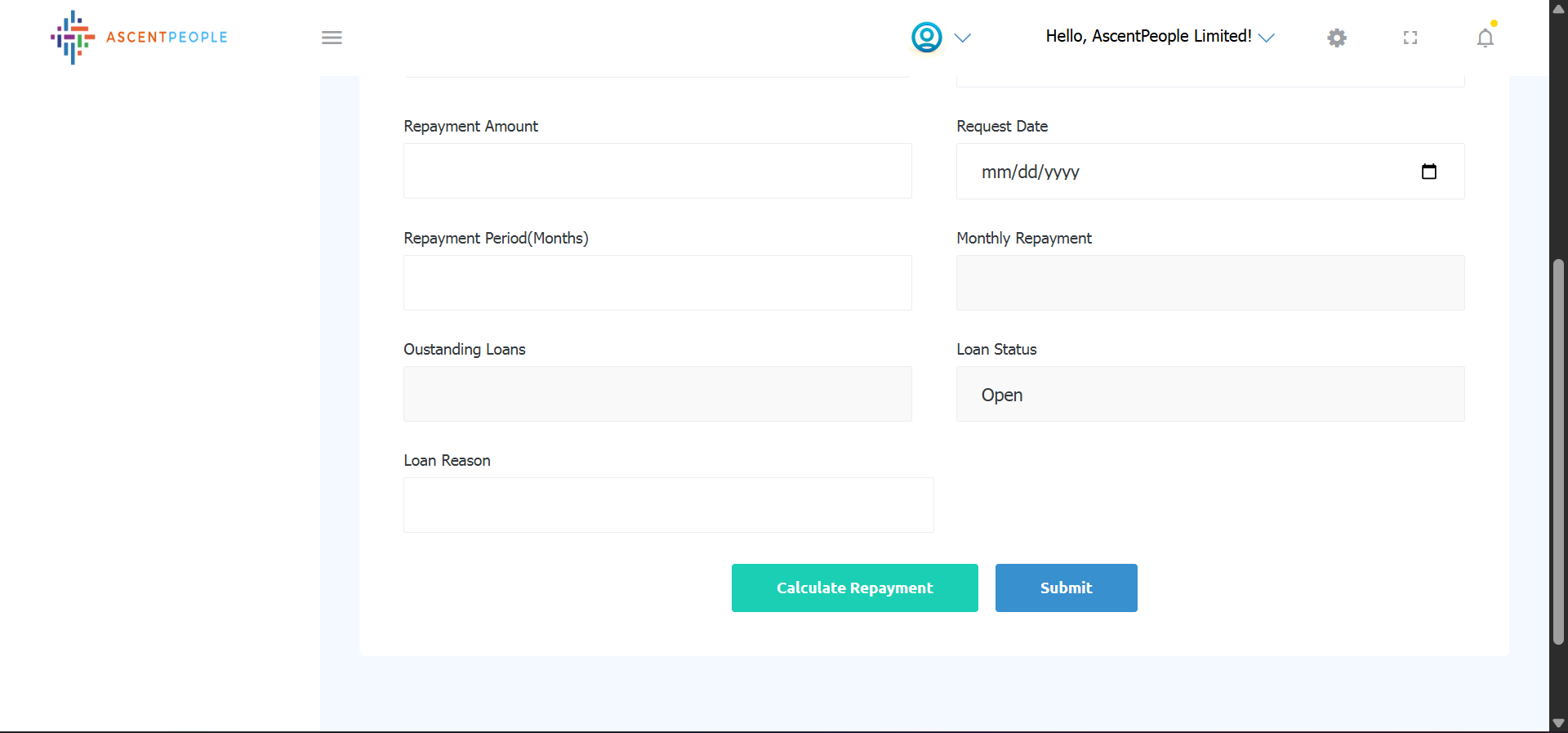
Task: Click the Request Date input field
Action: [1184, 172]
